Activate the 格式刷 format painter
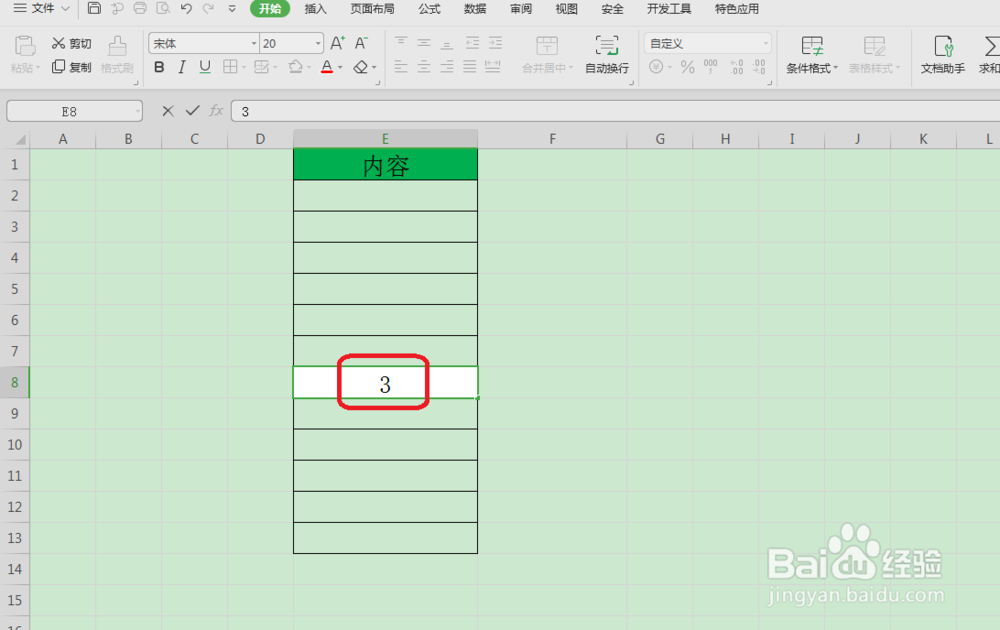 [117, 55]
